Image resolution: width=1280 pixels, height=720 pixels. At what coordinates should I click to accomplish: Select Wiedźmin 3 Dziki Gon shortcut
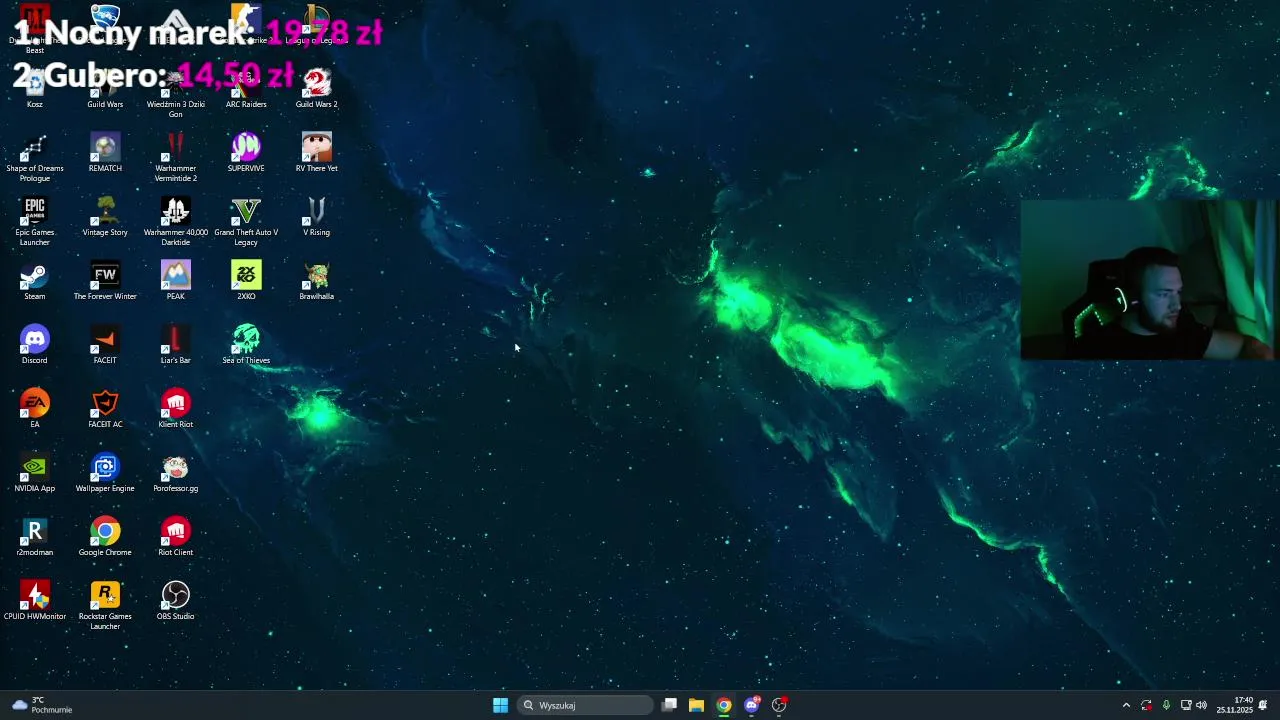click(x=175, y=93)
